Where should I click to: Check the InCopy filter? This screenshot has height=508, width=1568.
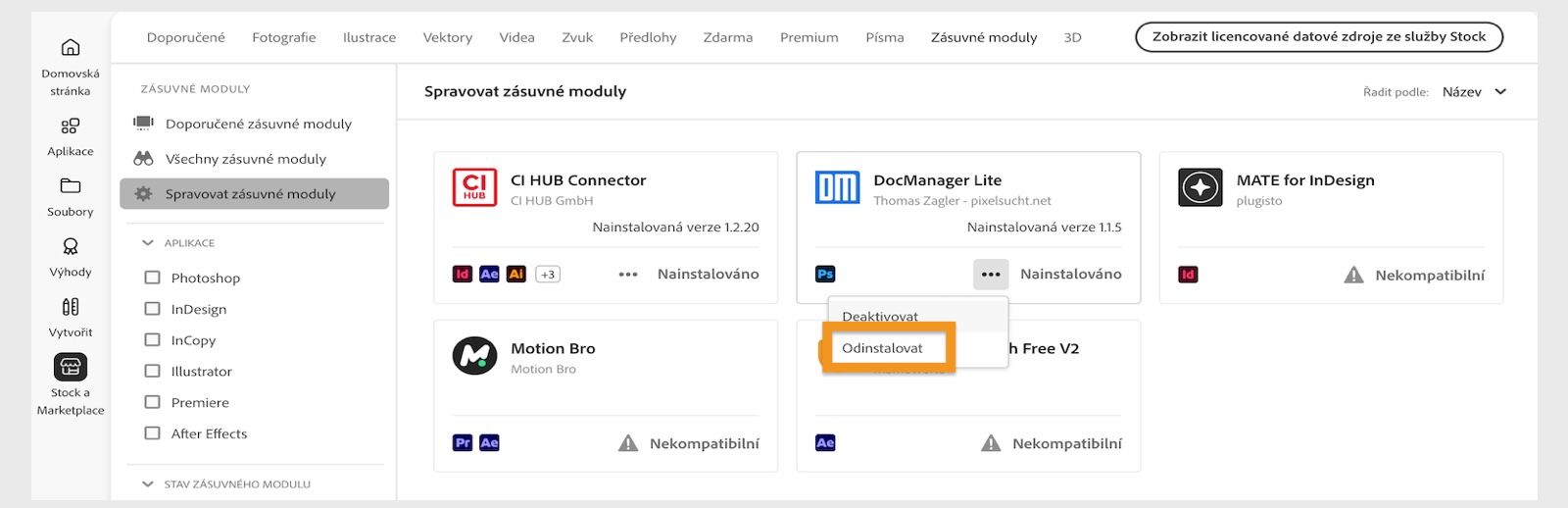tap(152, 340)
